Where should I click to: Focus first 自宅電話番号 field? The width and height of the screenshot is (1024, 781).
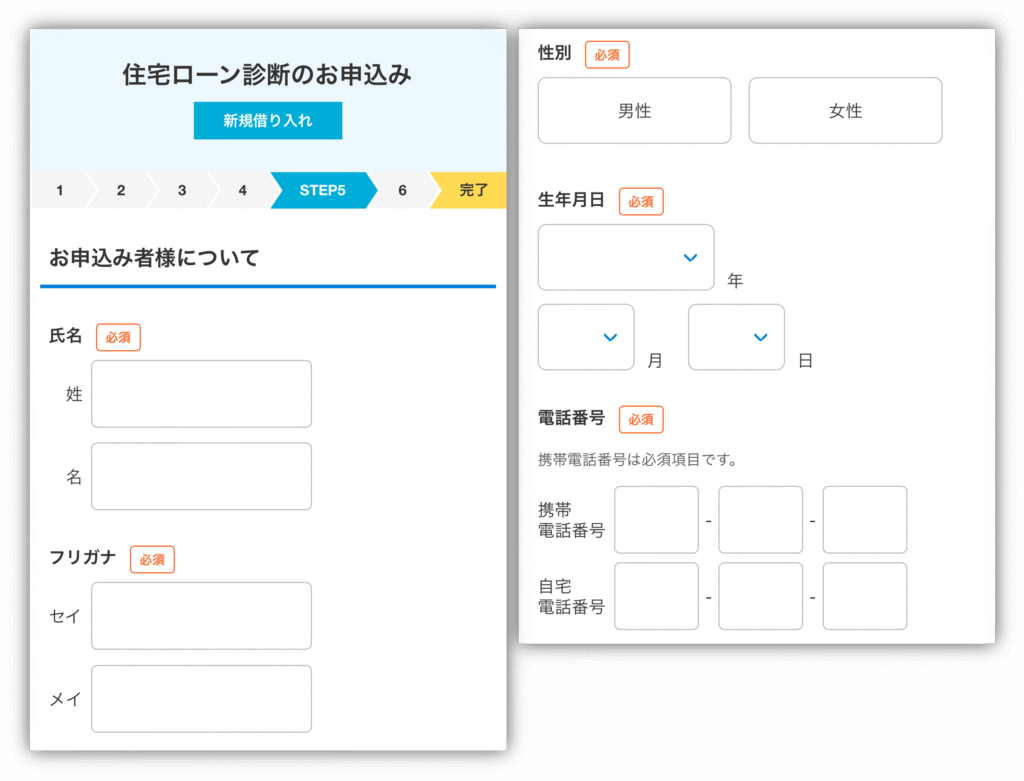656,596
